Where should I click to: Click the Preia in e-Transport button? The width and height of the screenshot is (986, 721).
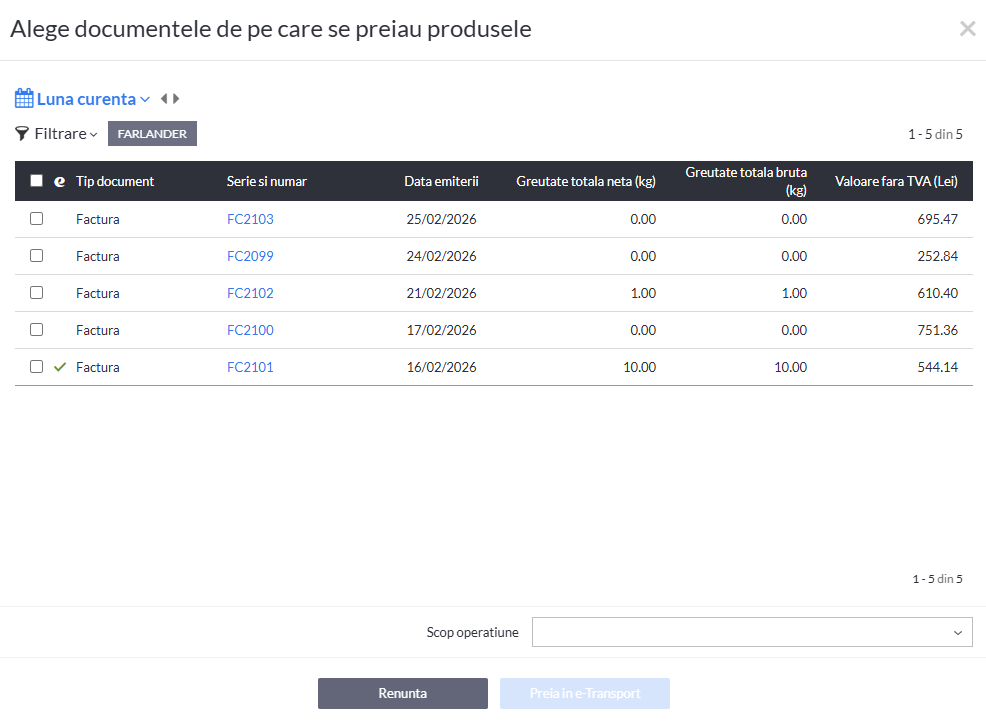point(585,693)
